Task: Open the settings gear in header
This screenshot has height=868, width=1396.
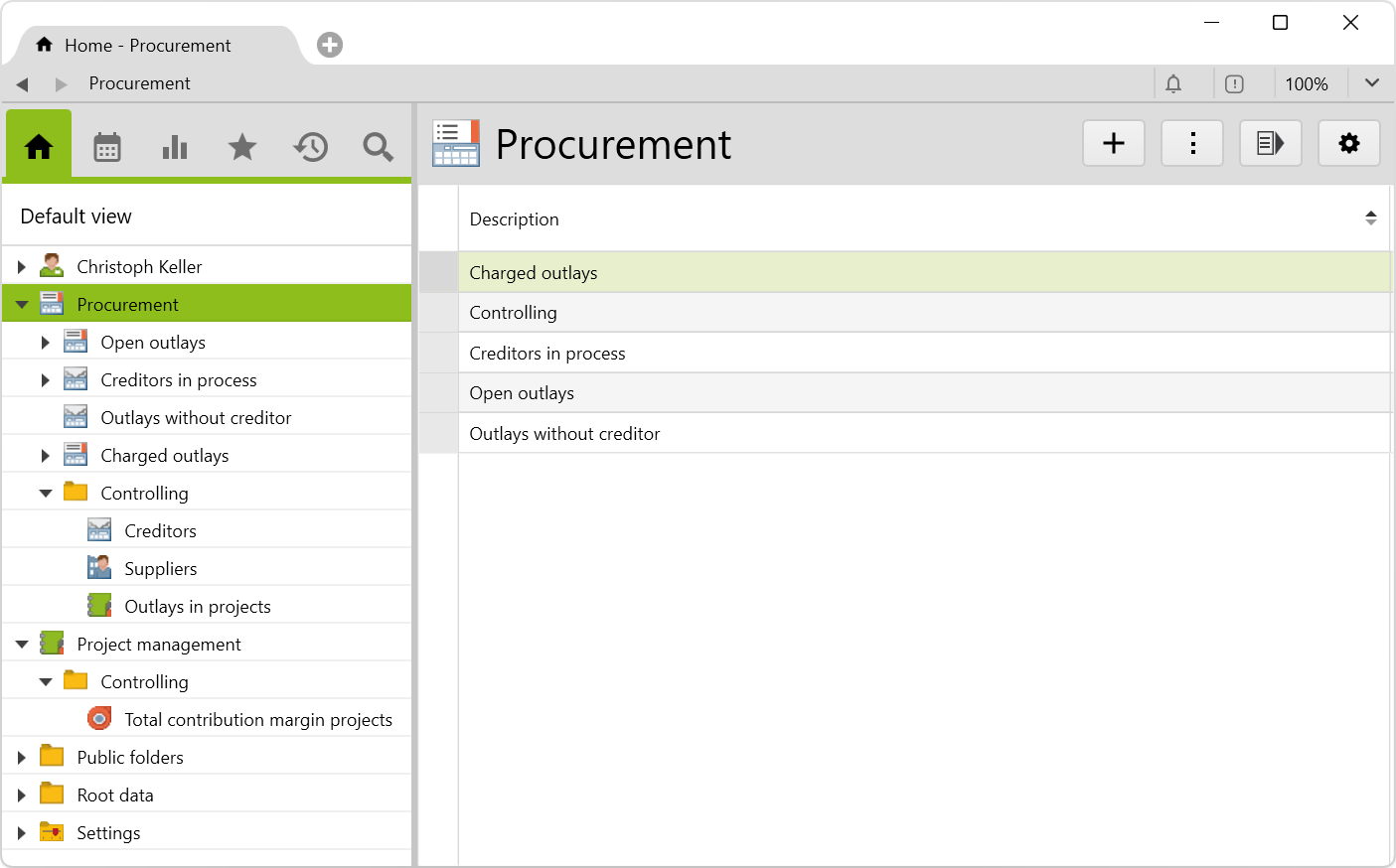Action: (1348, 144)
